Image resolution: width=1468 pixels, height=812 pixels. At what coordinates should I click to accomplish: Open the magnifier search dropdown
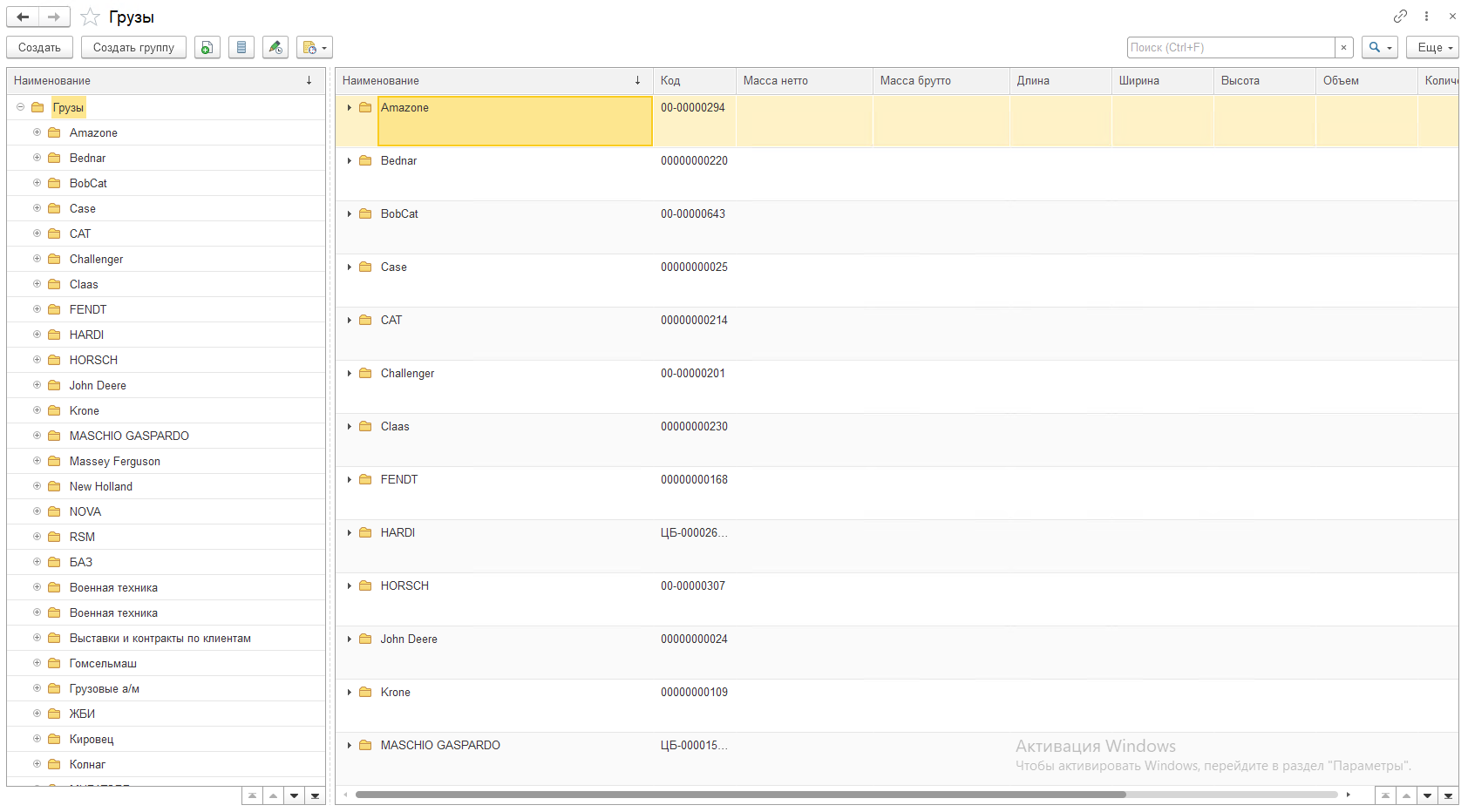pyautogui.click(x=1379, y=48)
